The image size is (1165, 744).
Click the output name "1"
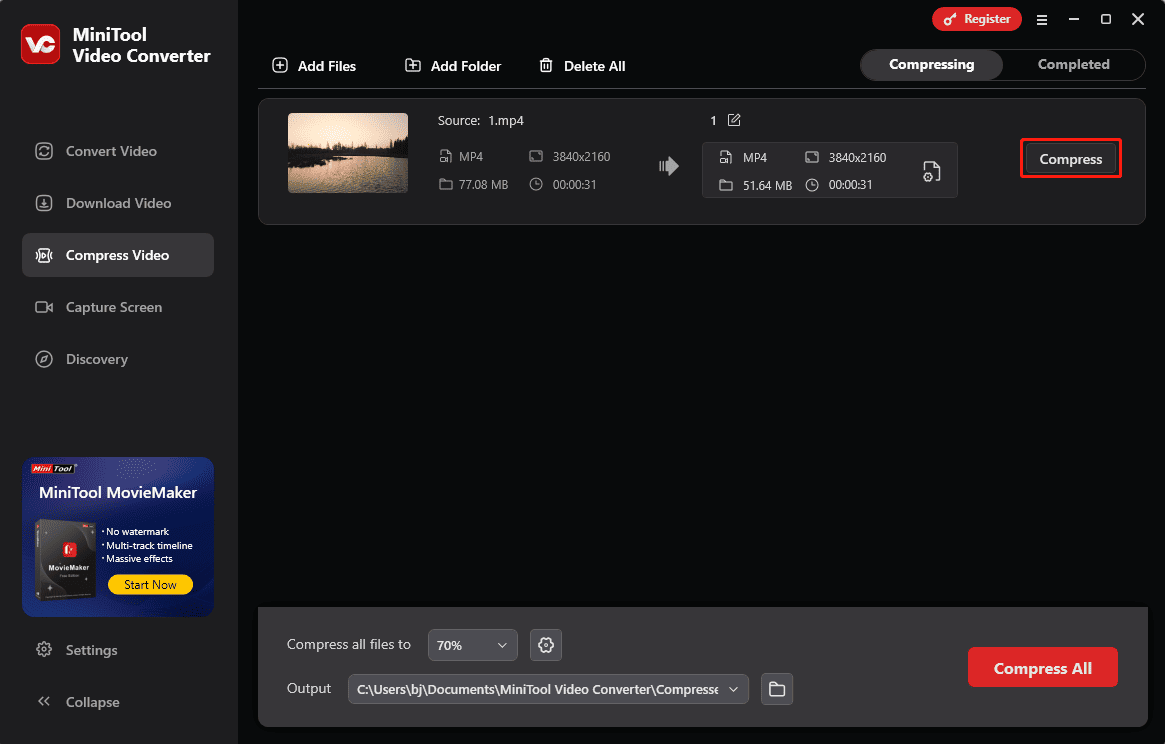click(x=713, y=120)
